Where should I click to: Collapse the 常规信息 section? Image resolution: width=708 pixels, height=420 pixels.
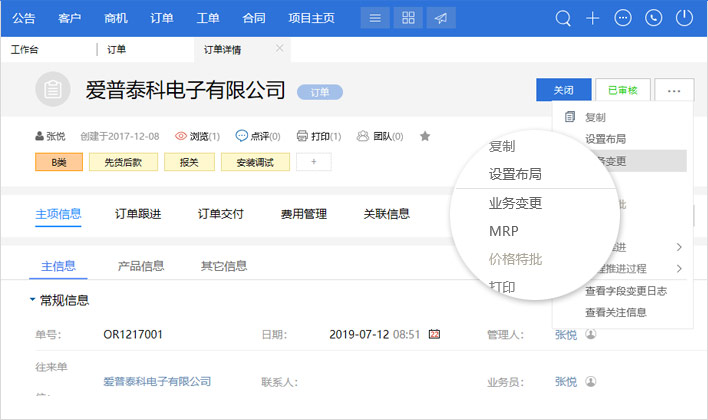32,300
